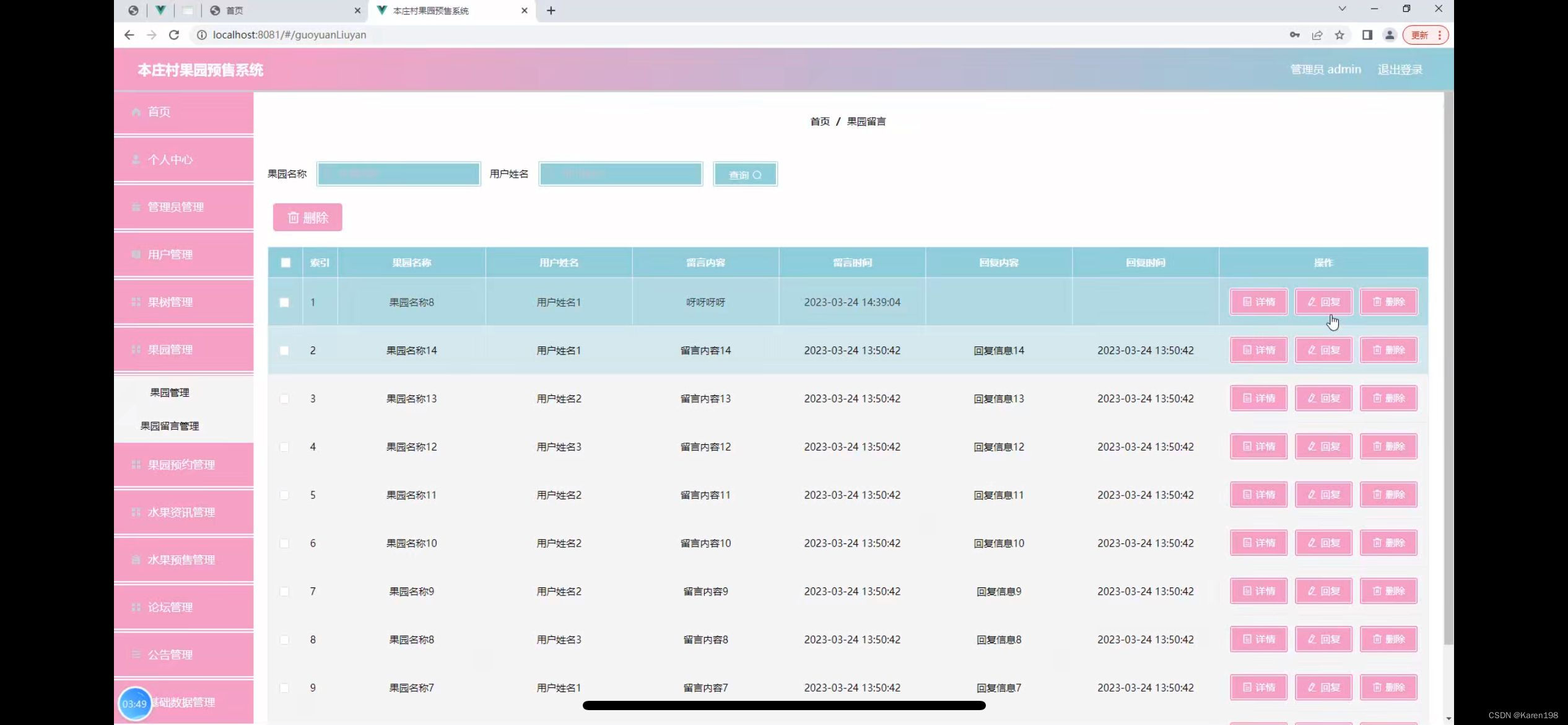Click 删除 for the 呀呀呀呀 message row
Viewport: 1568px width, 725px height.
point(1388,302)
